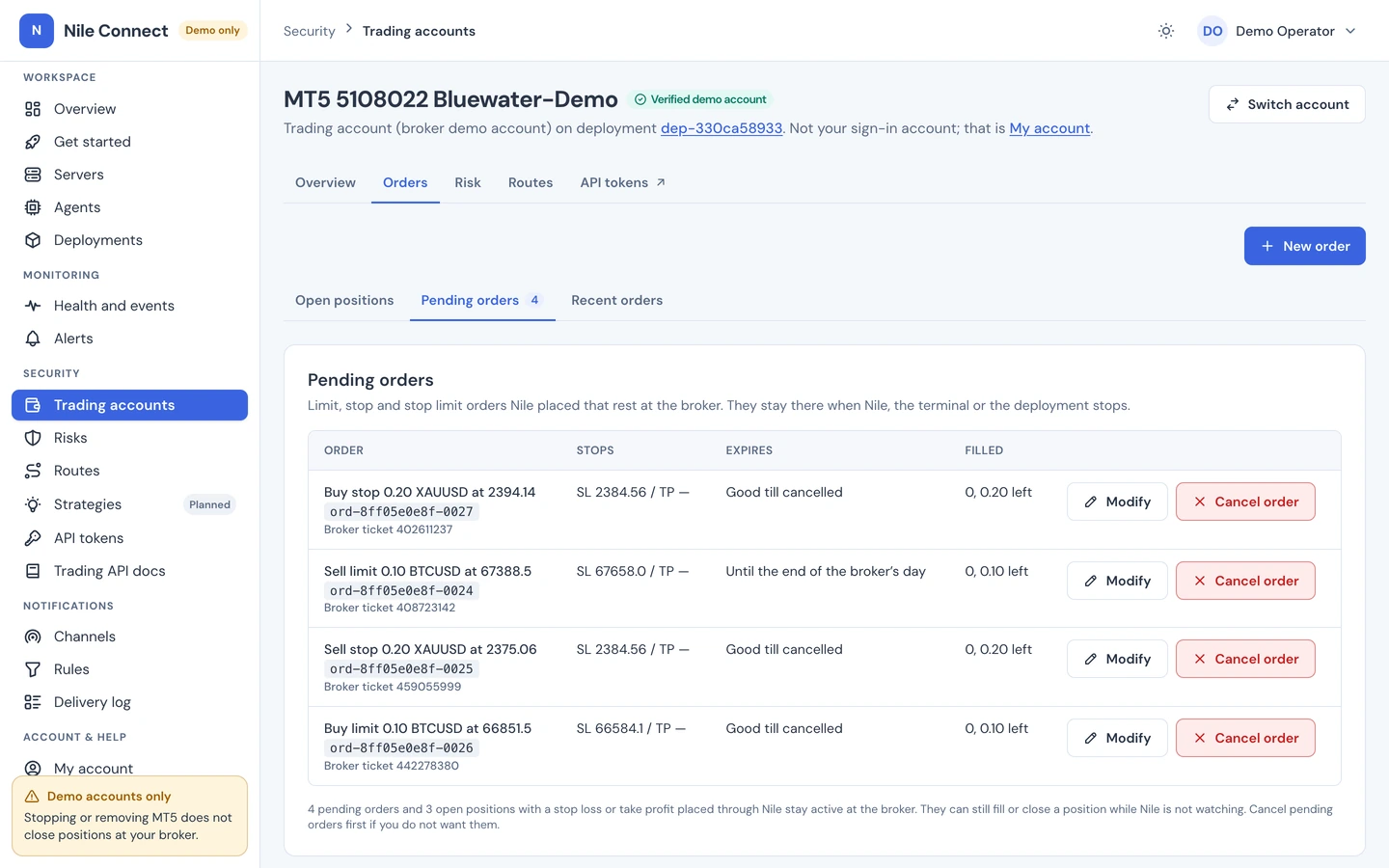Open API tokens external tab
1389x868 pixels.
tap(623, 182)
